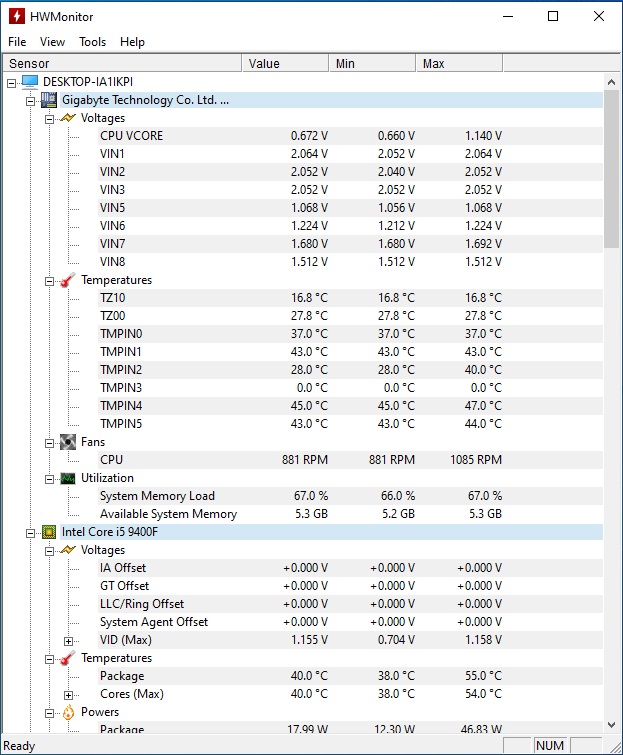Collapse the Gigabyte Technology node
This screenshot has height=755, width=623.
[x=30, y=101]
